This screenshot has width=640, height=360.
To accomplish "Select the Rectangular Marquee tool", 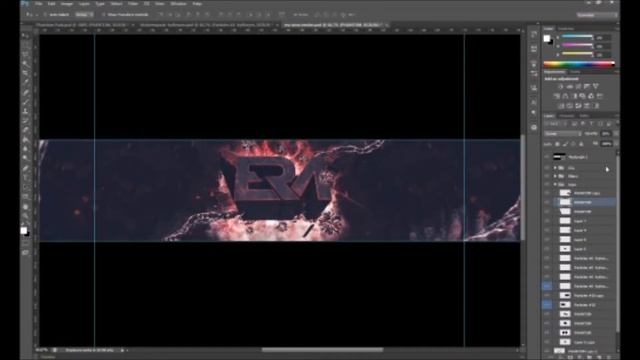I will pos(26,45).
